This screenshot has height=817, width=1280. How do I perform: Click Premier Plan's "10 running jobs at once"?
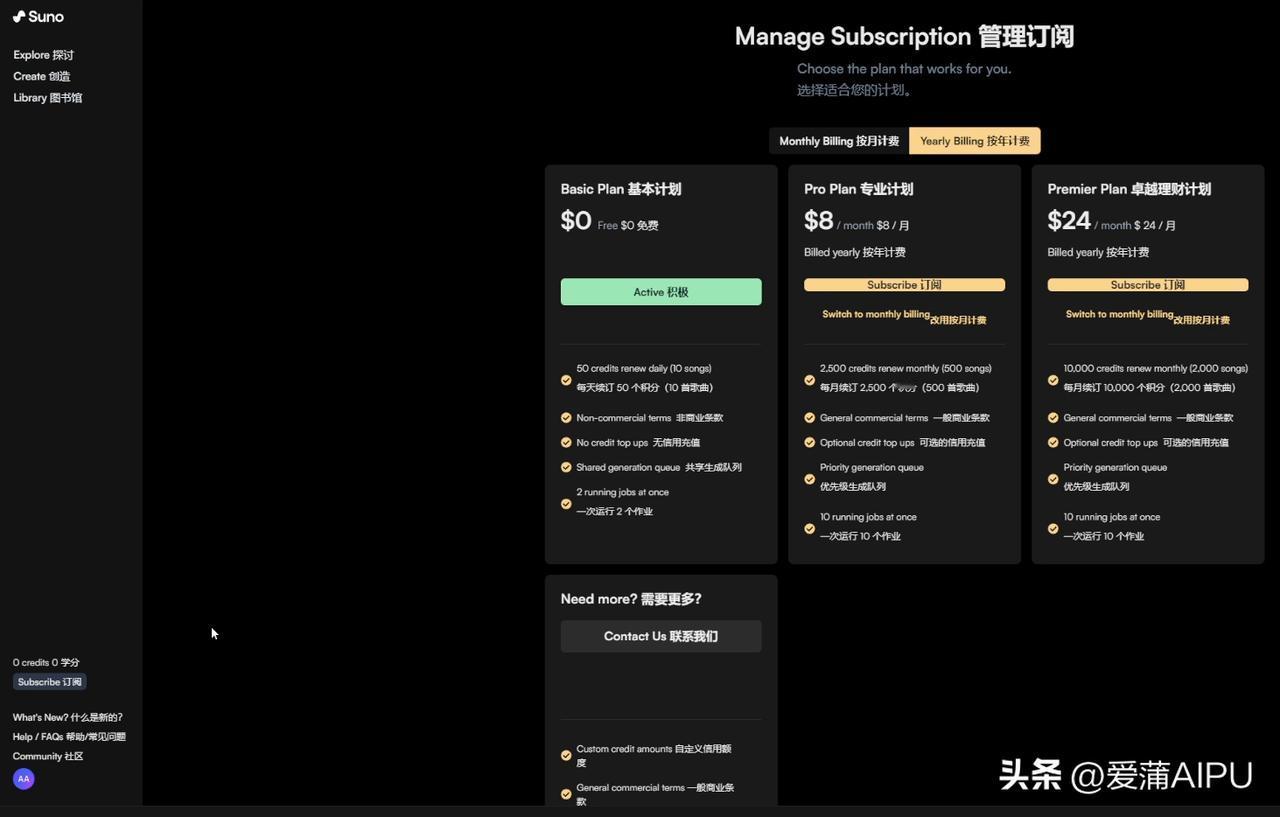[1112, 518]
